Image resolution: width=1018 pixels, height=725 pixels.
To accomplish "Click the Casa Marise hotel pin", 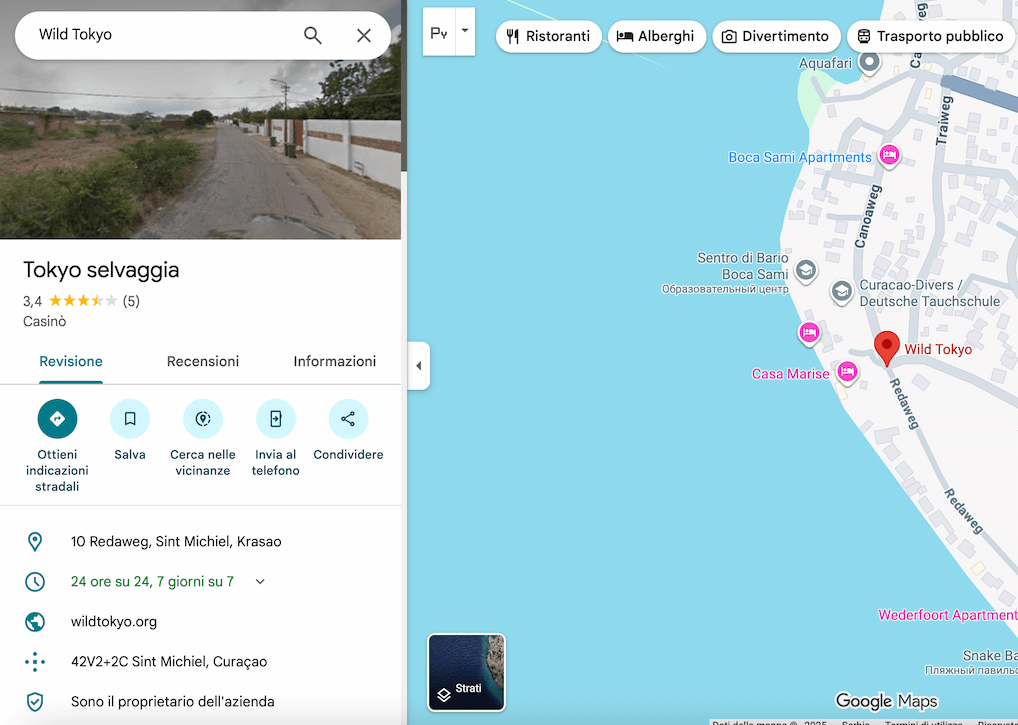I will pos(847,372).
